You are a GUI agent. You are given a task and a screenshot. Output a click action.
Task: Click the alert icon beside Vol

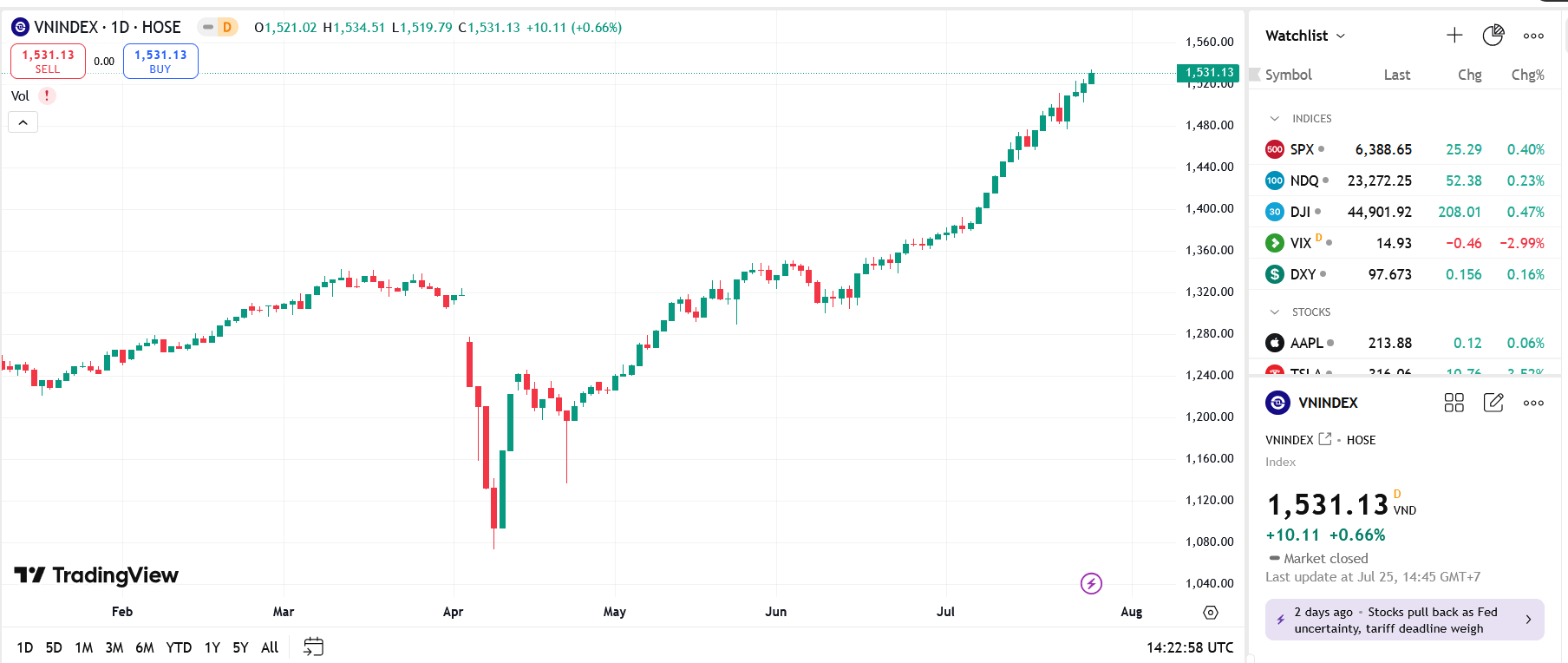48,95
